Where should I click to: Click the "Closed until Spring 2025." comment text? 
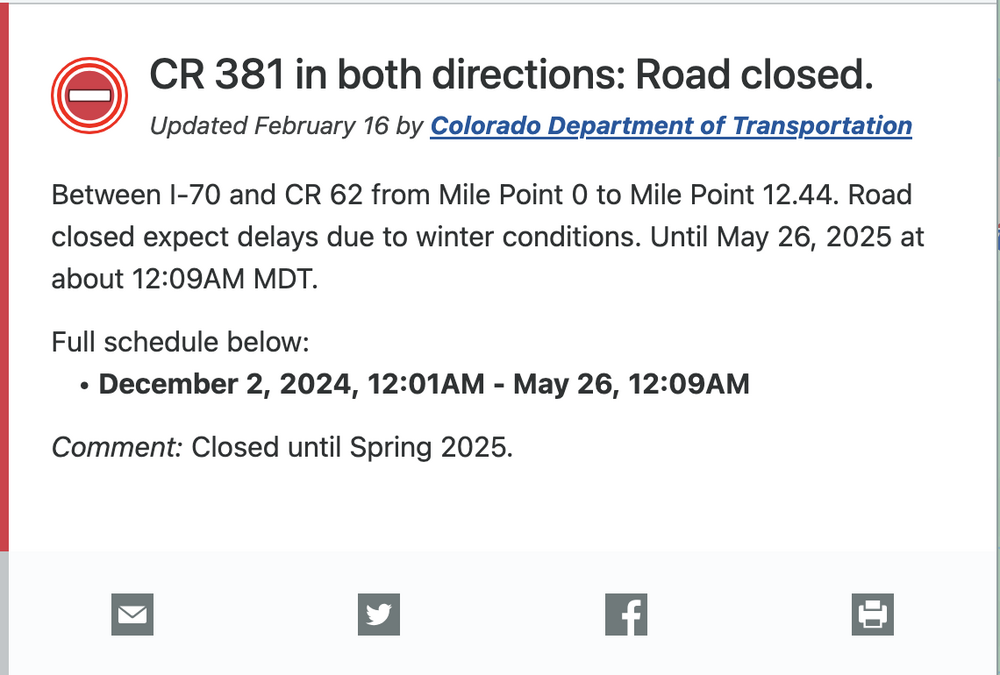(352, 447)
